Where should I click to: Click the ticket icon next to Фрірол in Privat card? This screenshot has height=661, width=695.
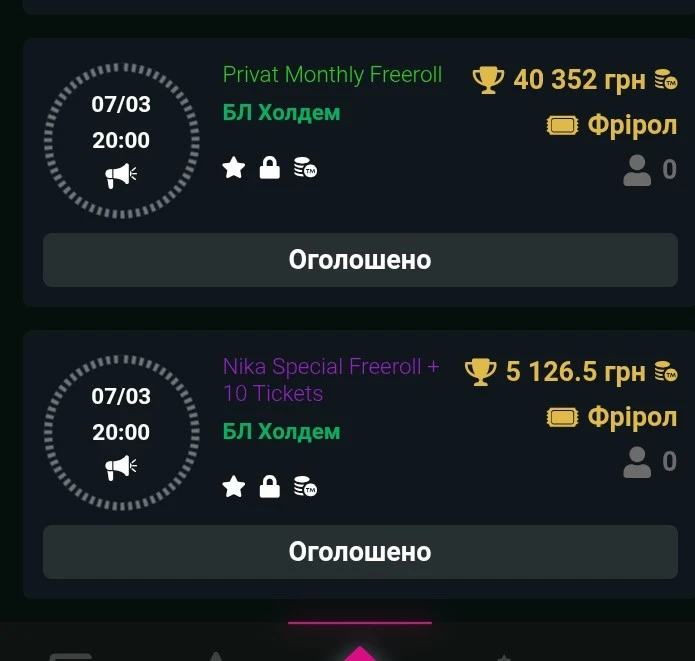pyautogui.click(x=563, y=126)
